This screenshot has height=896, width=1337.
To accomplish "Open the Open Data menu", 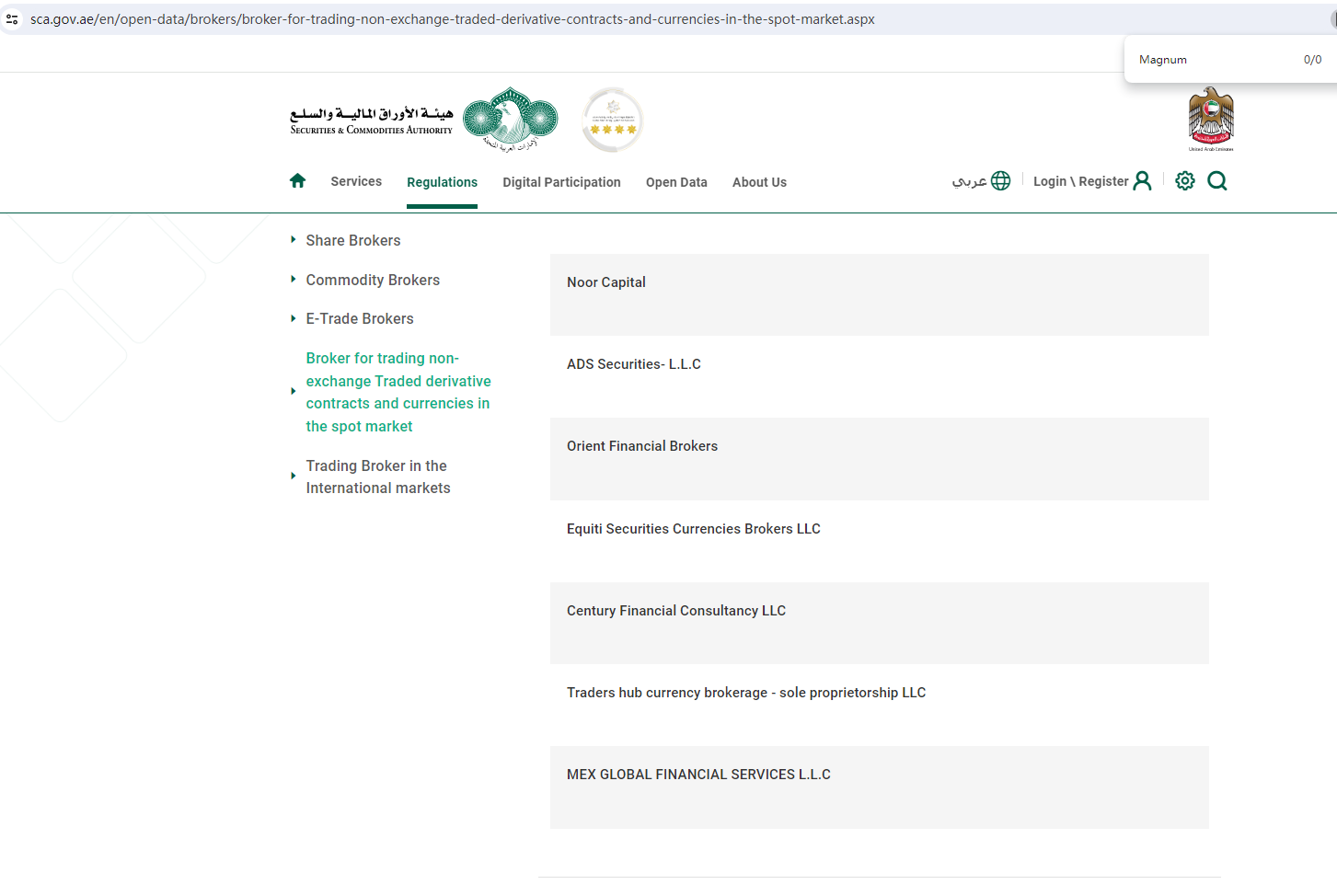I will (676, 182).
